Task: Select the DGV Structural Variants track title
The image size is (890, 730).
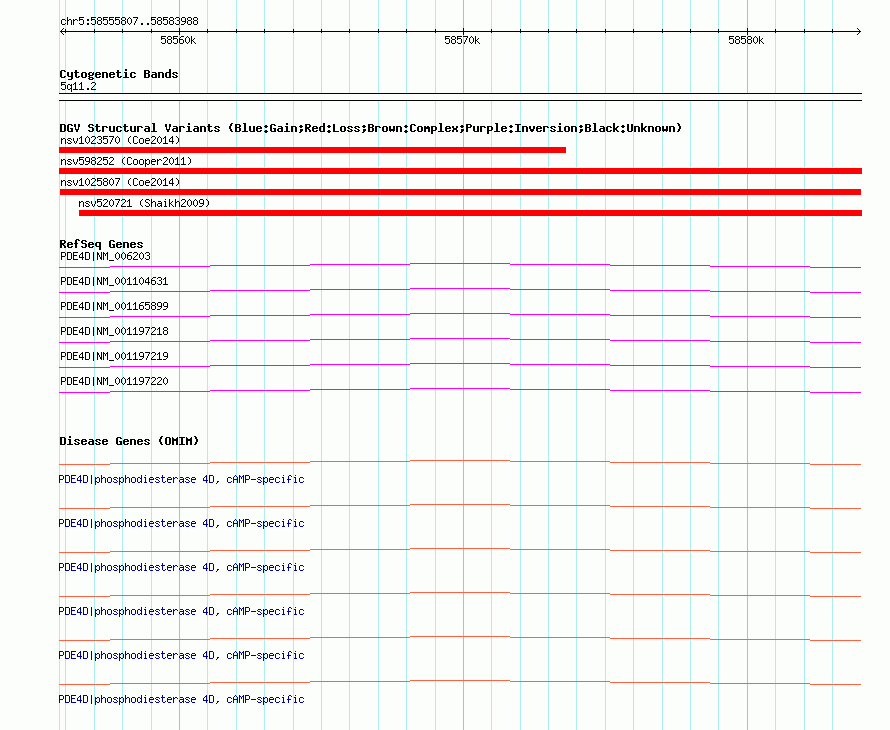Action: pos(371,128)
